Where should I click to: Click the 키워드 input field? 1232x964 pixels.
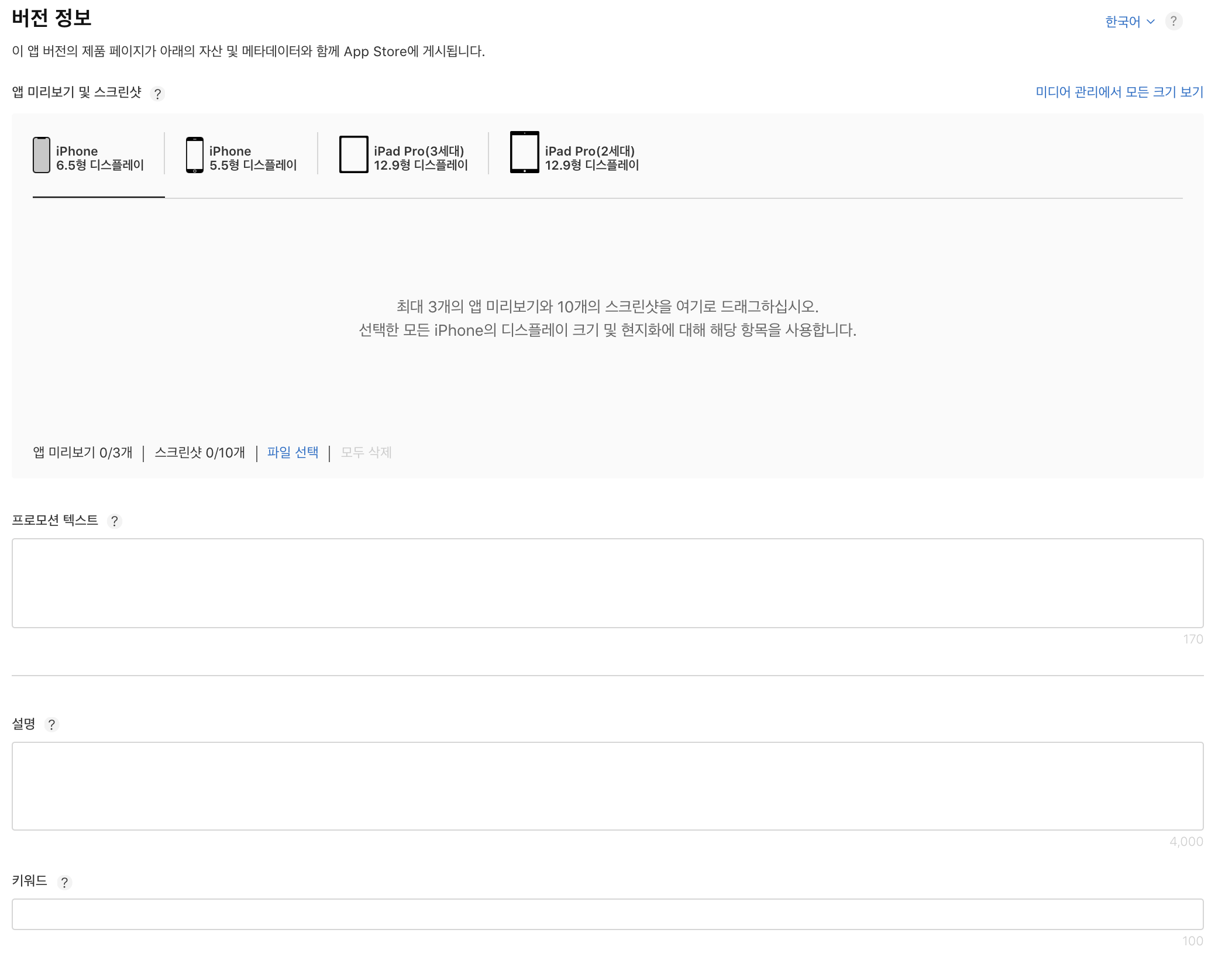(607, 914)
